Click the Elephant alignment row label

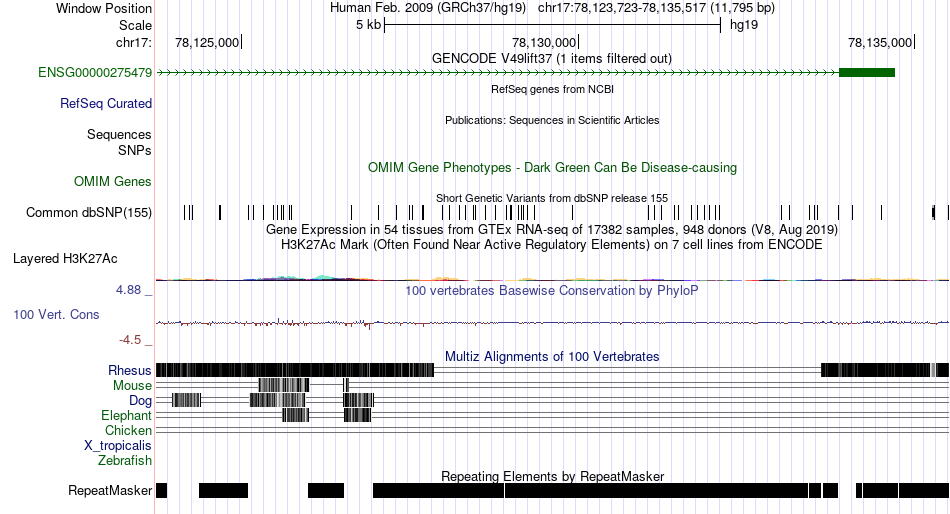126,416
